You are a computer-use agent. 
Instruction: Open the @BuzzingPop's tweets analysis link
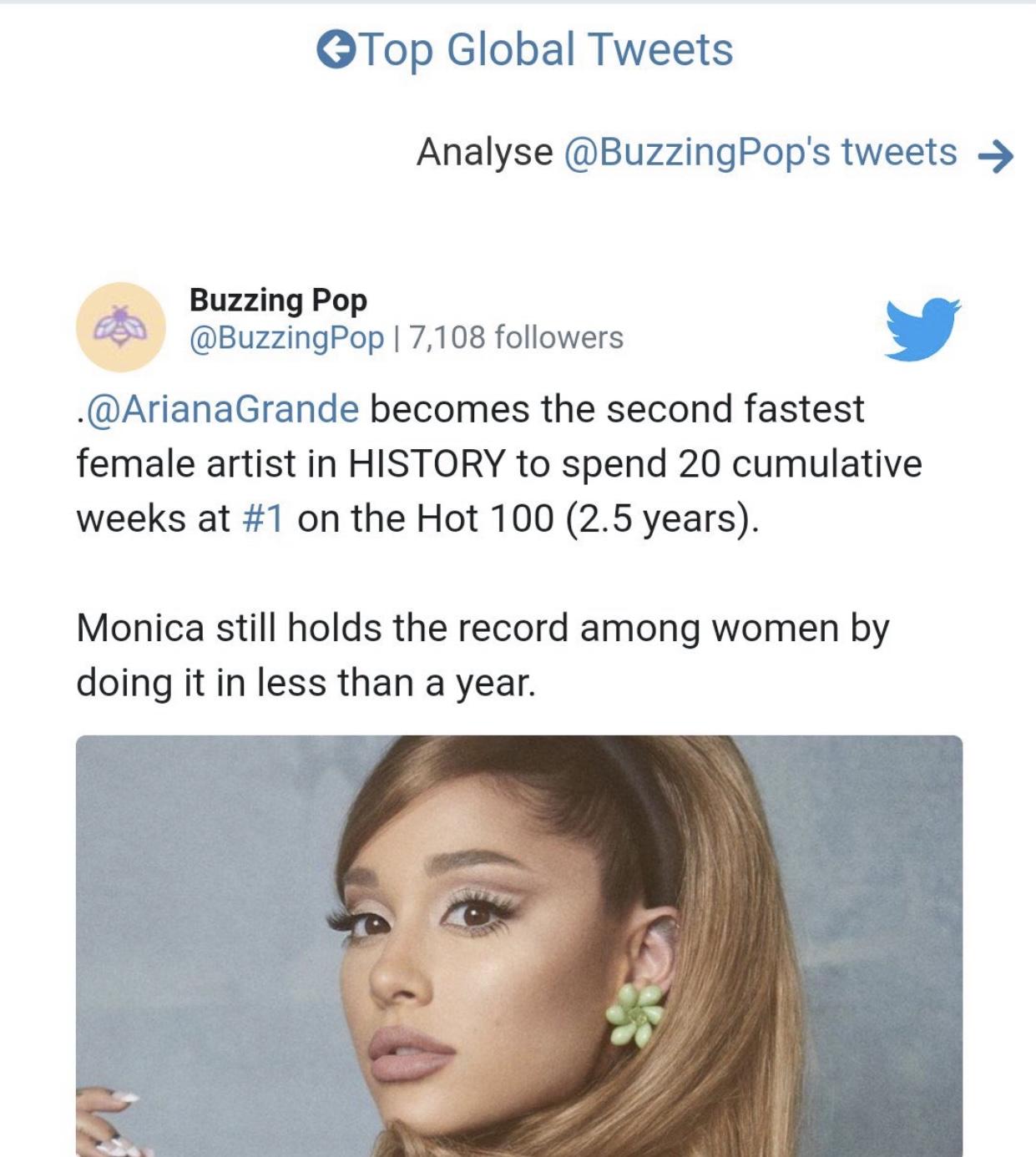click(761, 153)
